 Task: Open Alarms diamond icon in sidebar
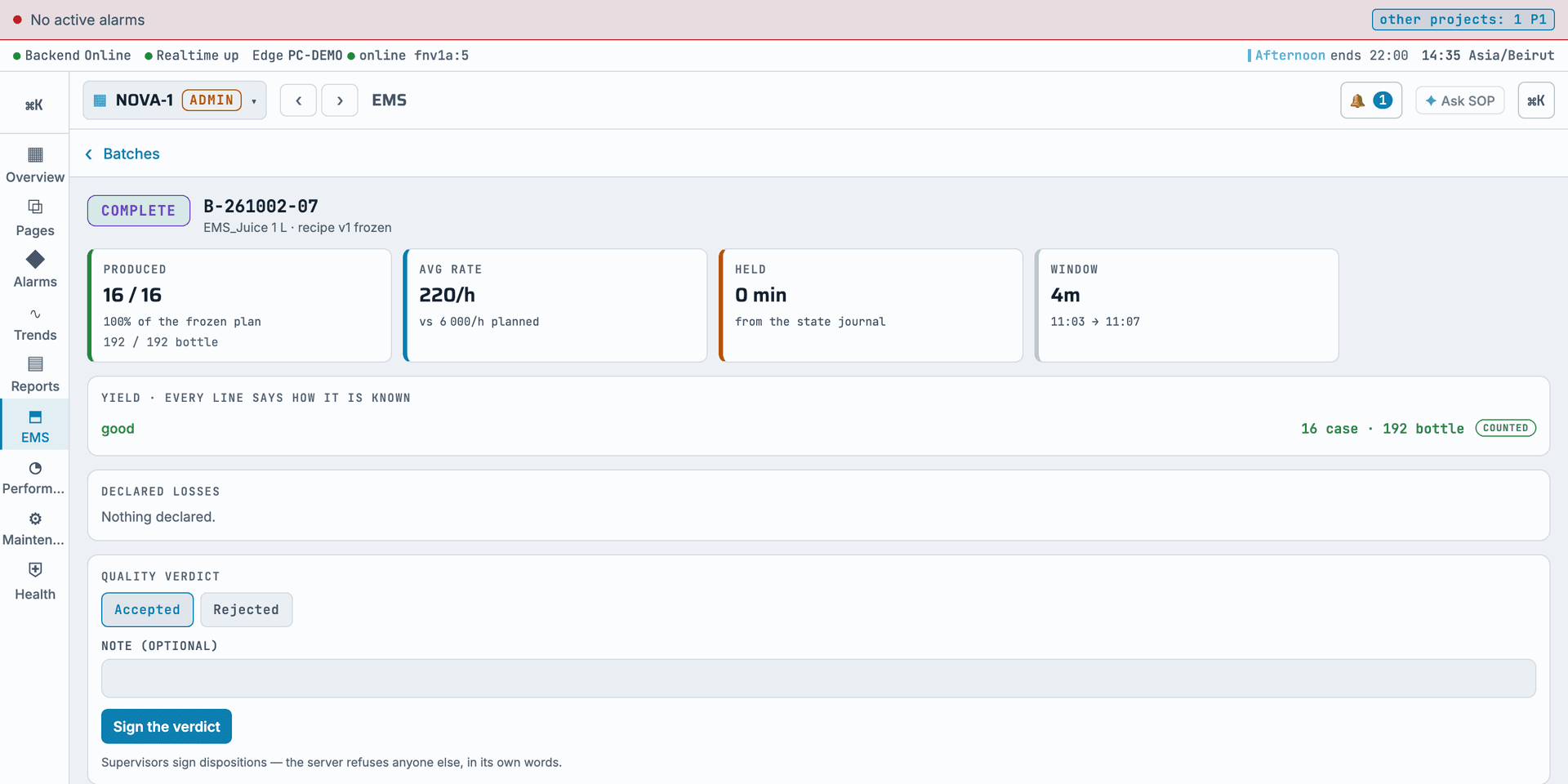point(35,260)
